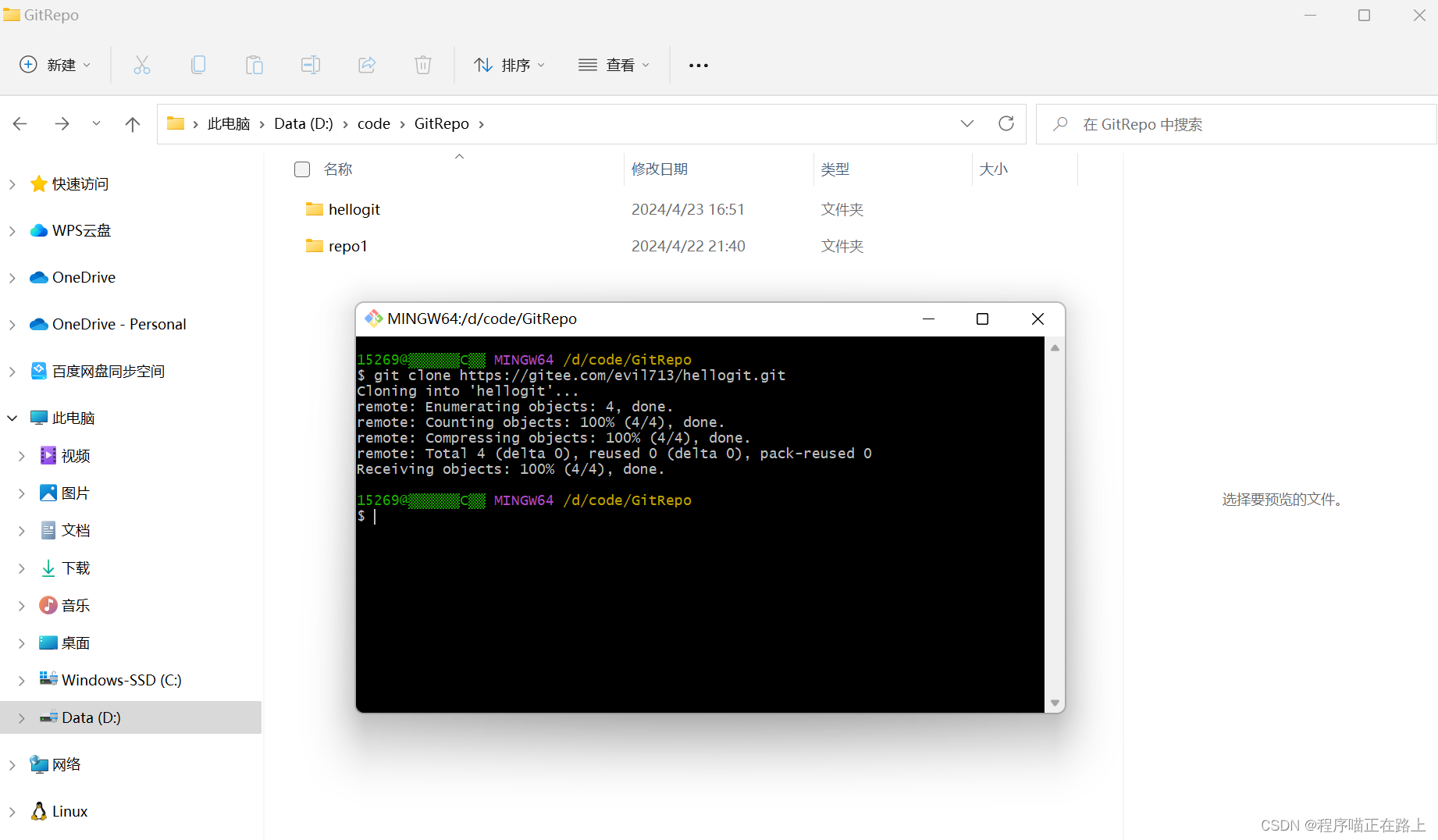Image resolution: width=1438 pixels, height=840 pixels.
Task: Click Data (D:) in the breadcrumb path
Action: pos(304,124)
